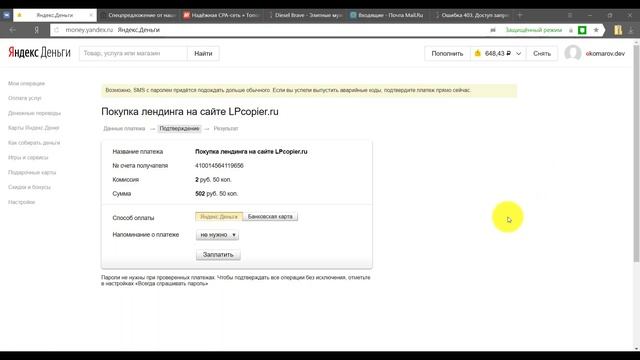Click the top-left browser menu icon
Image resolution: width=640 pixels, height=360 pixels.
coord(6,15)
